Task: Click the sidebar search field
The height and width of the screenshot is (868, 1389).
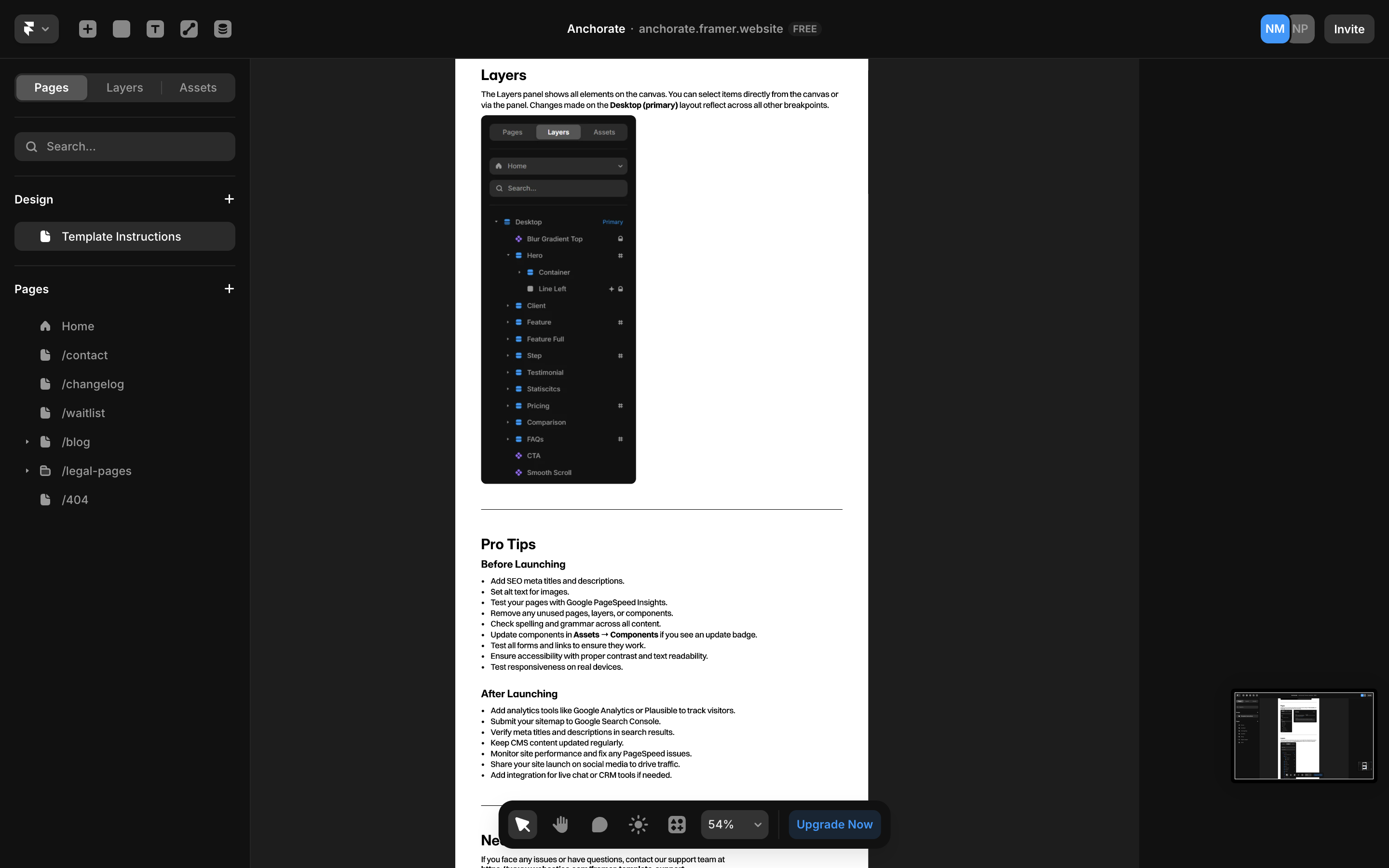Action: (x=124, y=147)
